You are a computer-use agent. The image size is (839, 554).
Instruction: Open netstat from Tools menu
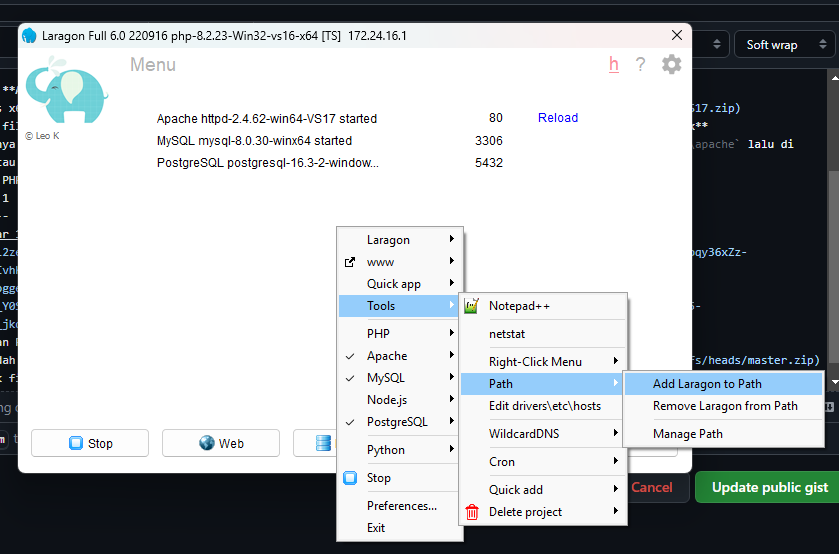click(x=543, y=334)
